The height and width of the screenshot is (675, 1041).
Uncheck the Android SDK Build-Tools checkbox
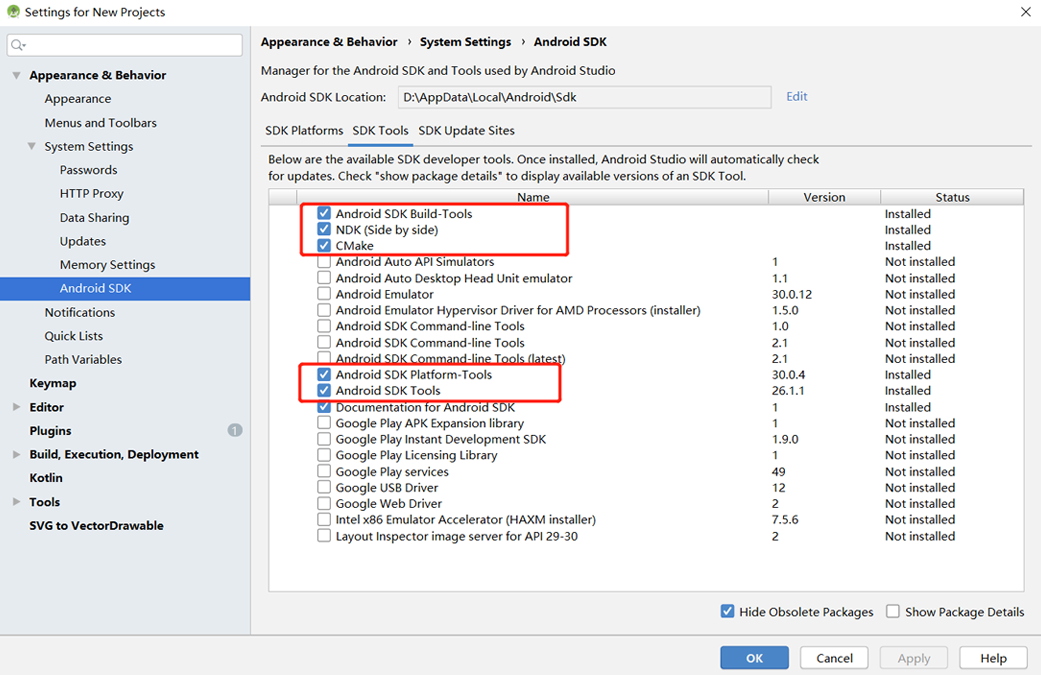[x=324, y=214]
